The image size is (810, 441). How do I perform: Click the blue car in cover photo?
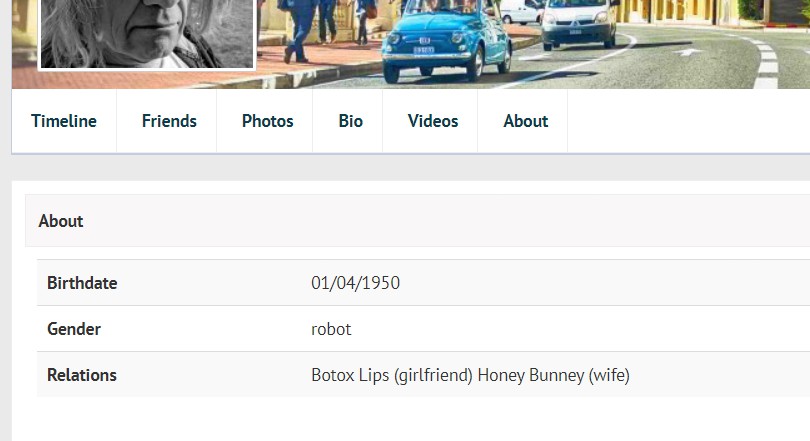(x=447, y=38)
